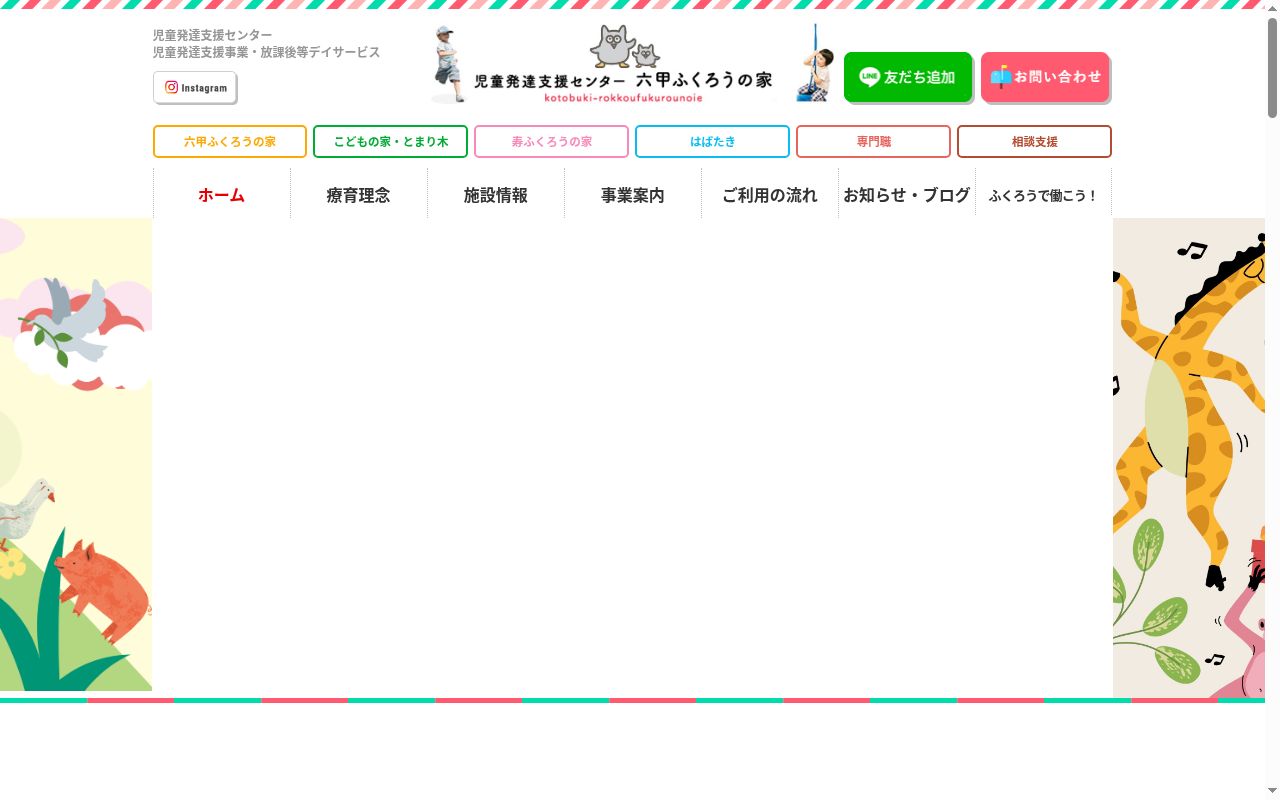Open the ふくろうで働こう！ menu item
Viewport: 1280px width, 800px height.
tap(1044, 194)
